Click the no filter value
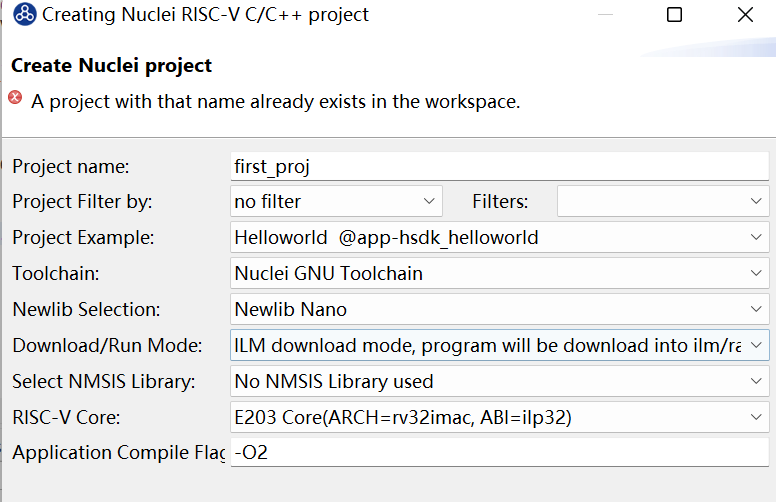The width and height of the screenshot is (776, 502). click(267, 201)
